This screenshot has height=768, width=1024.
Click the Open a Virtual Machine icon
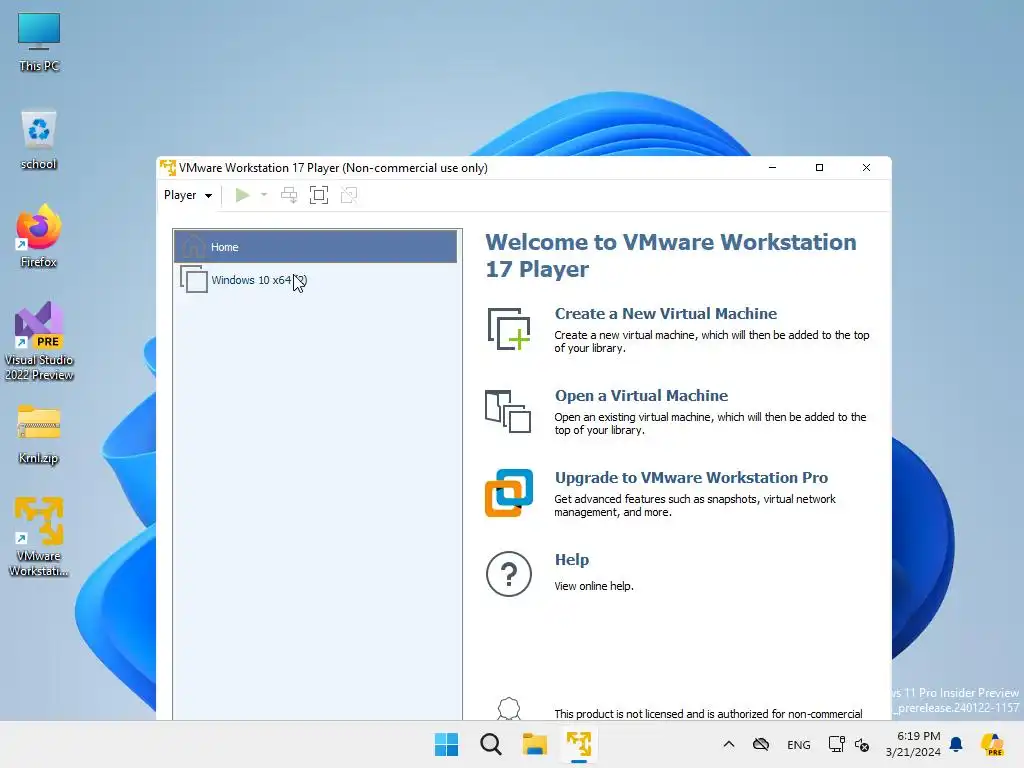[508, 411]
